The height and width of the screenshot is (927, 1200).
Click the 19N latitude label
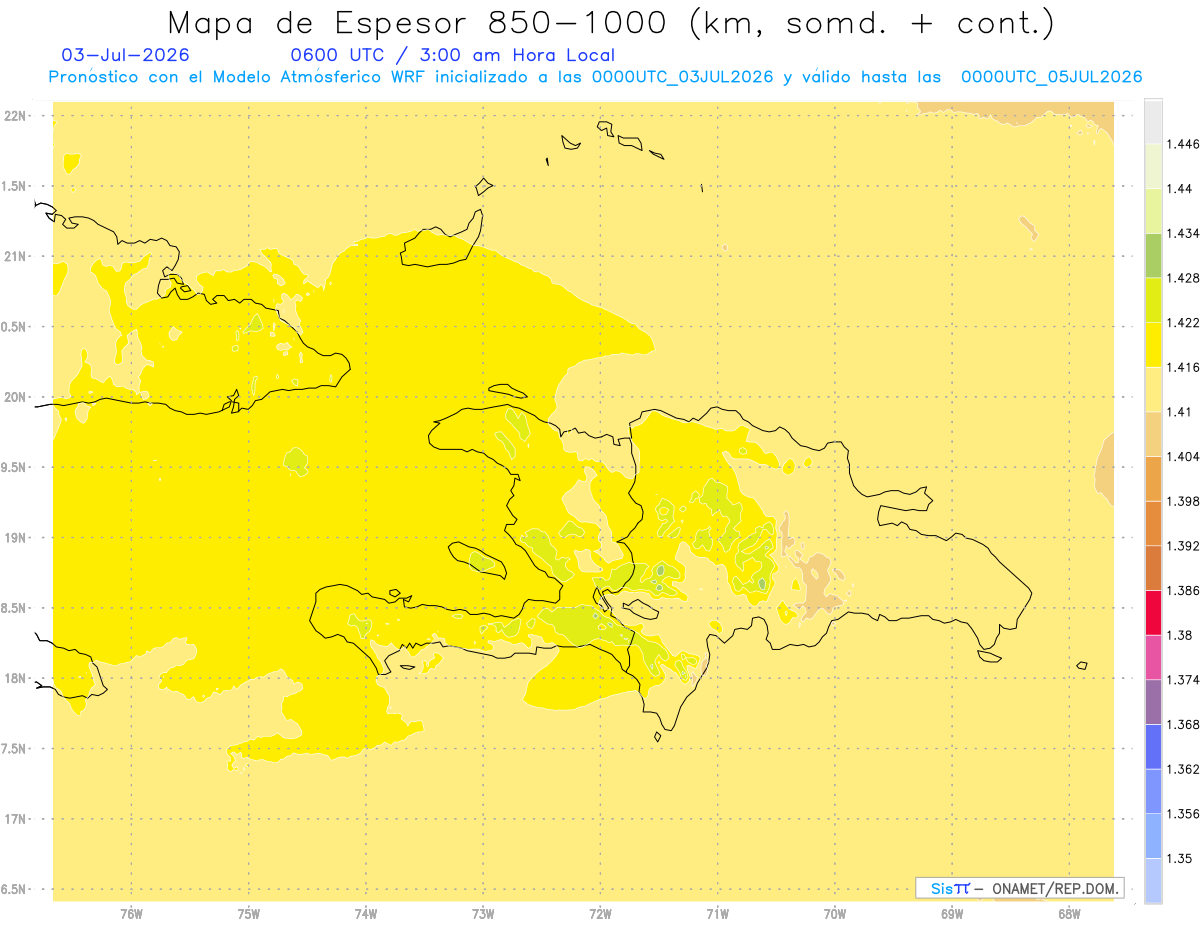click(x=15, y=538)
